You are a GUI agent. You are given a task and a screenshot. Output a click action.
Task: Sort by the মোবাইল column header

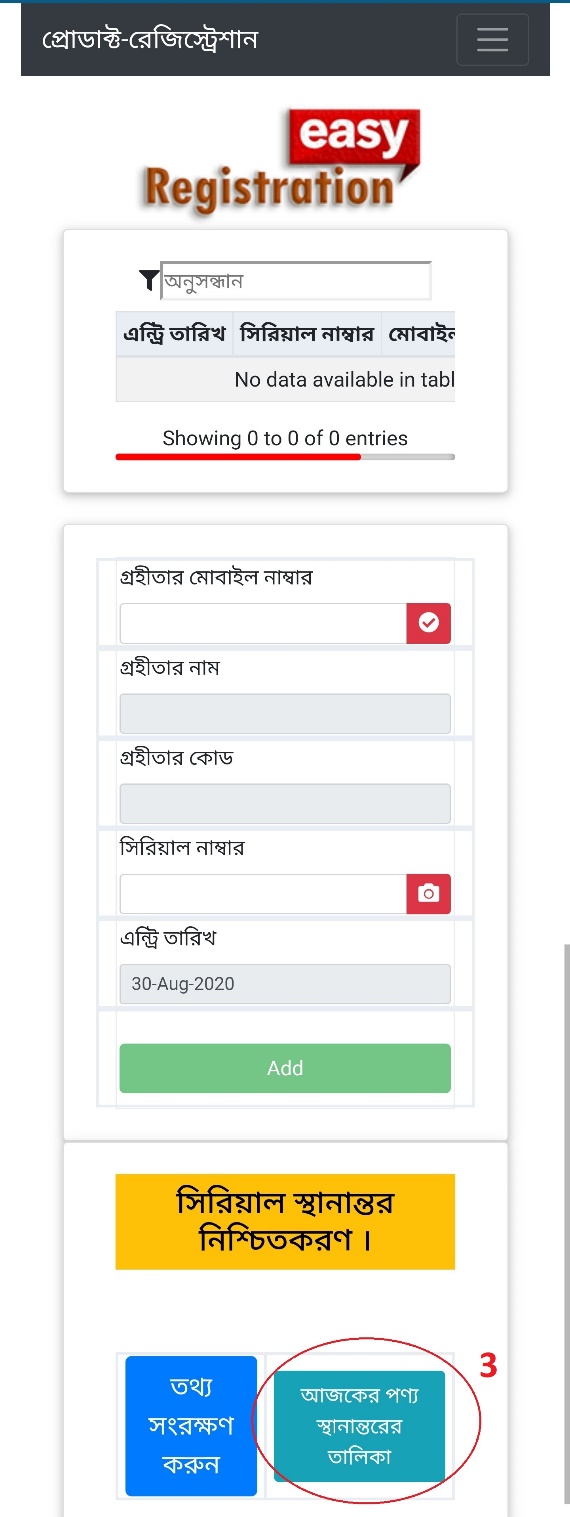[x=419, y=333]
